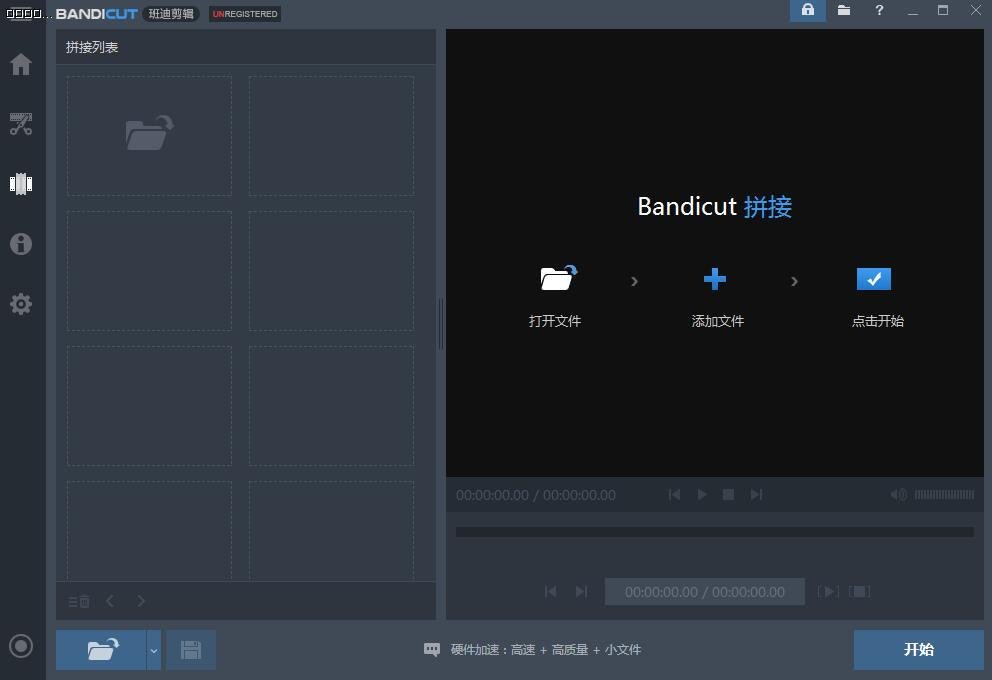Move item right with join list arrow

(141, 601)
